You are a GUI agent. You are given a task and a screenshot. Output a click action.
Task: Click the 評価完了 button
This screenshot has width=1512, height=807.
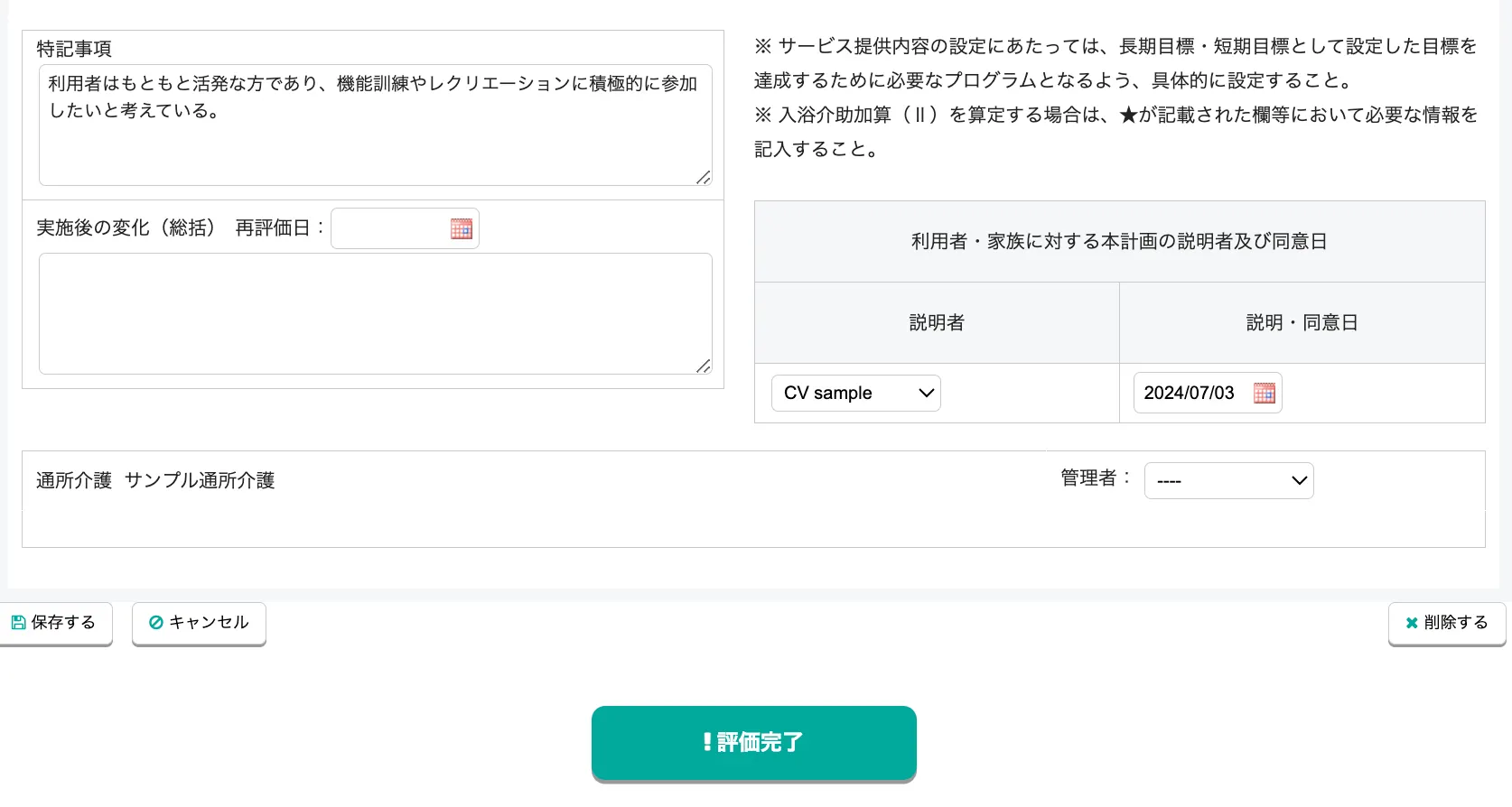tap(754, 743)
